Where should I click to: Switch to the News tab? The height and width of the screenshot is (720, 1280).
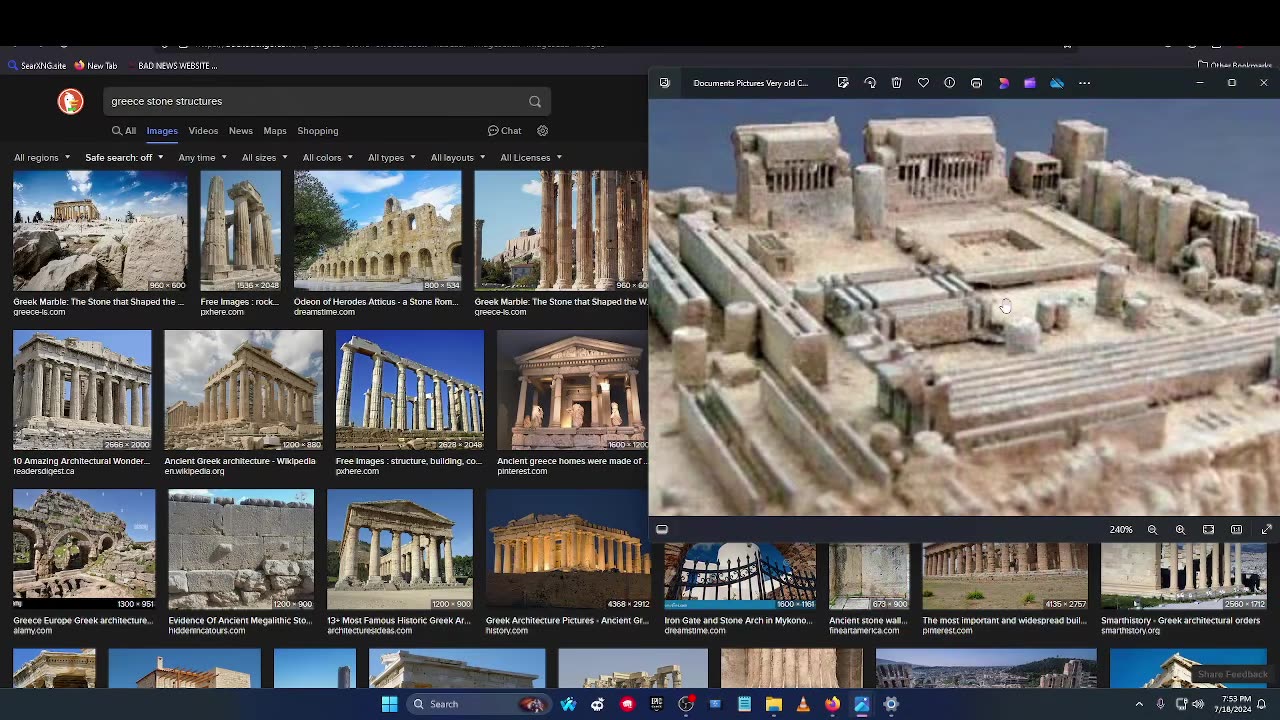click(240, 131)
